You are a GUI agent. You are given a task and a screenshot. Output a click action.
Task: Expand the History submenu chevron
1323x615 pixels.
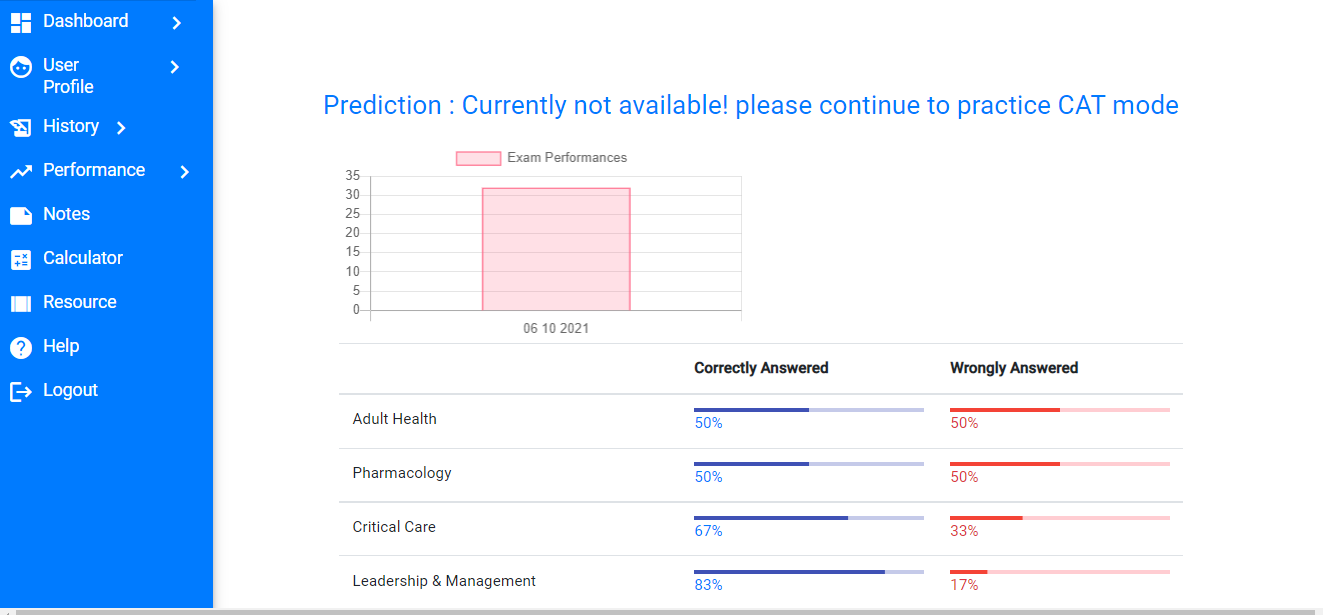(x=121, y=127)
